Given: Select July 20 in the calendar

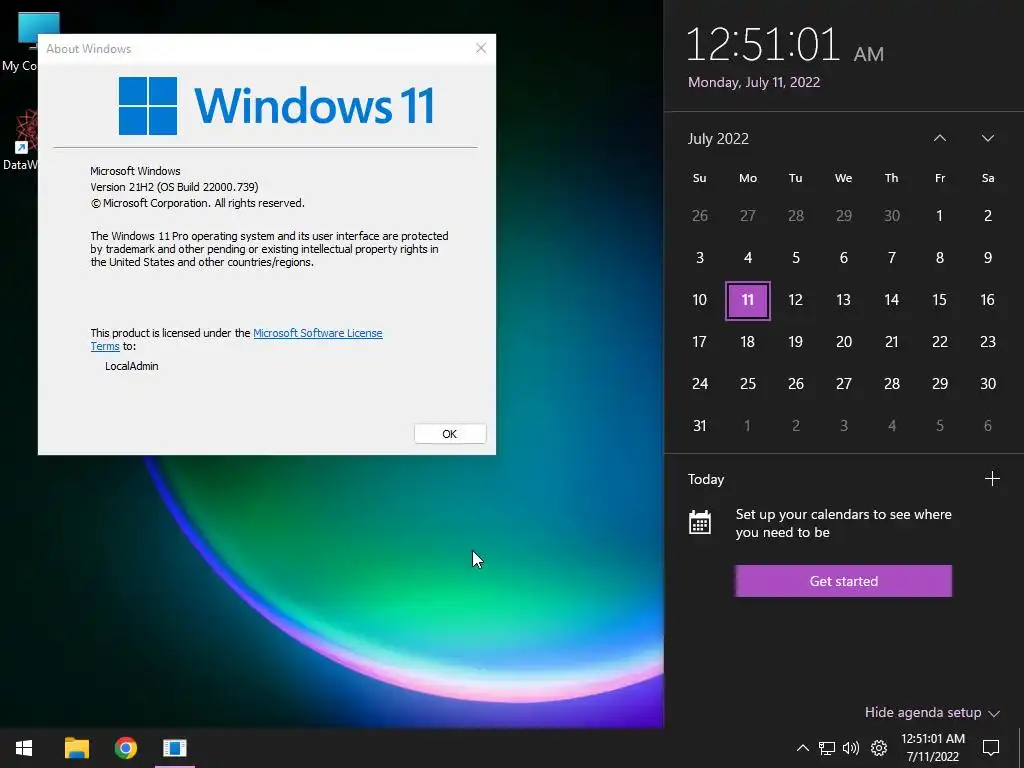Looking at the screenshot, I should [844, 342].
